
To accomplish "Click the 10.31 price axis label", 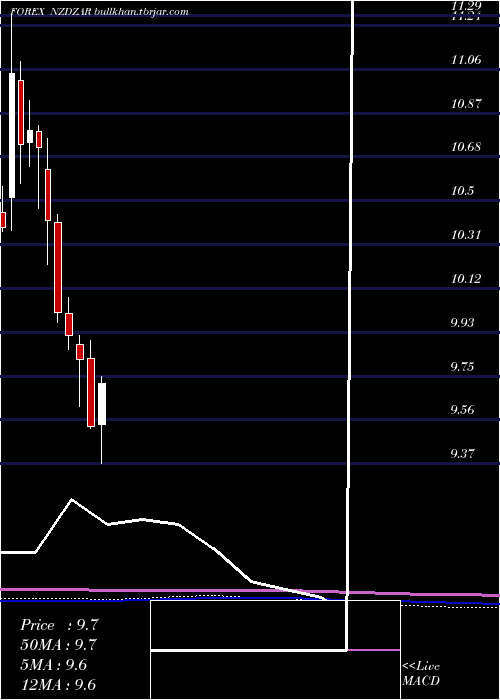I will (466, 234).
